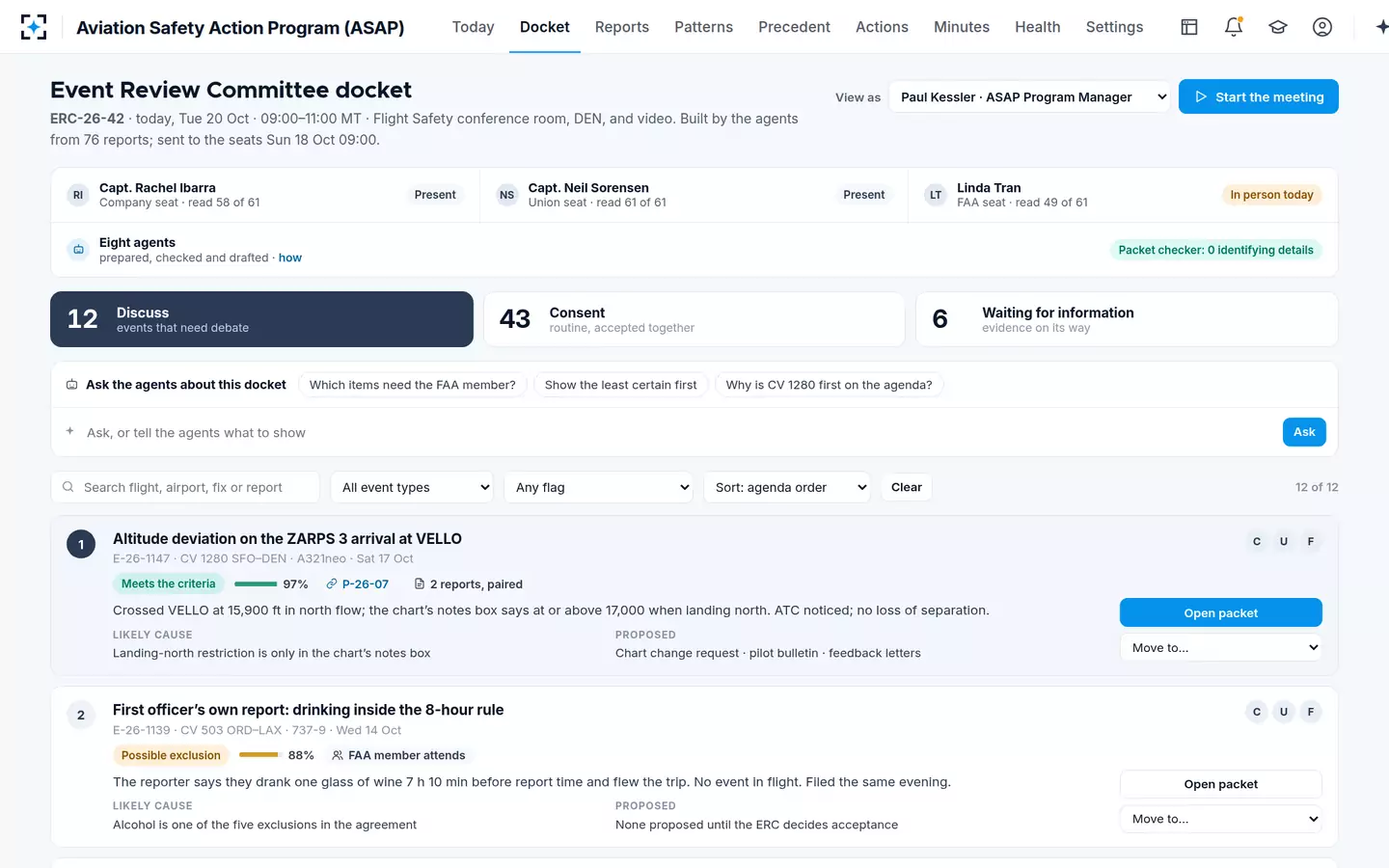Switch to the 43 Consent category
The image size is (1389, 868).
694,319
